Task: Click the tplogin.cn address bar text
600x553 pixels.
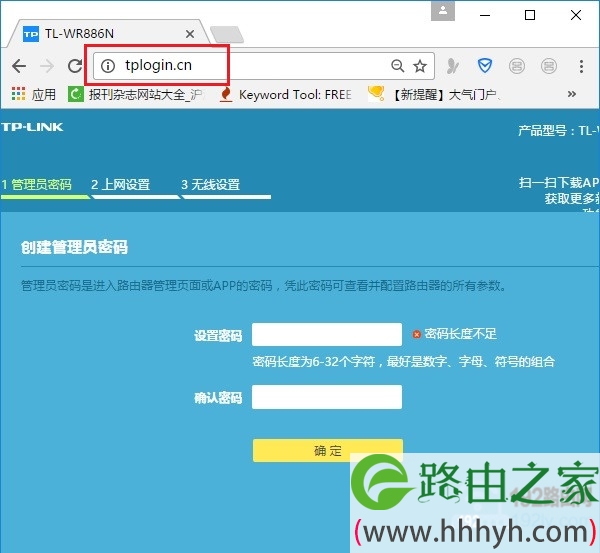Action: pyautogui.click(x=158, y=65)
